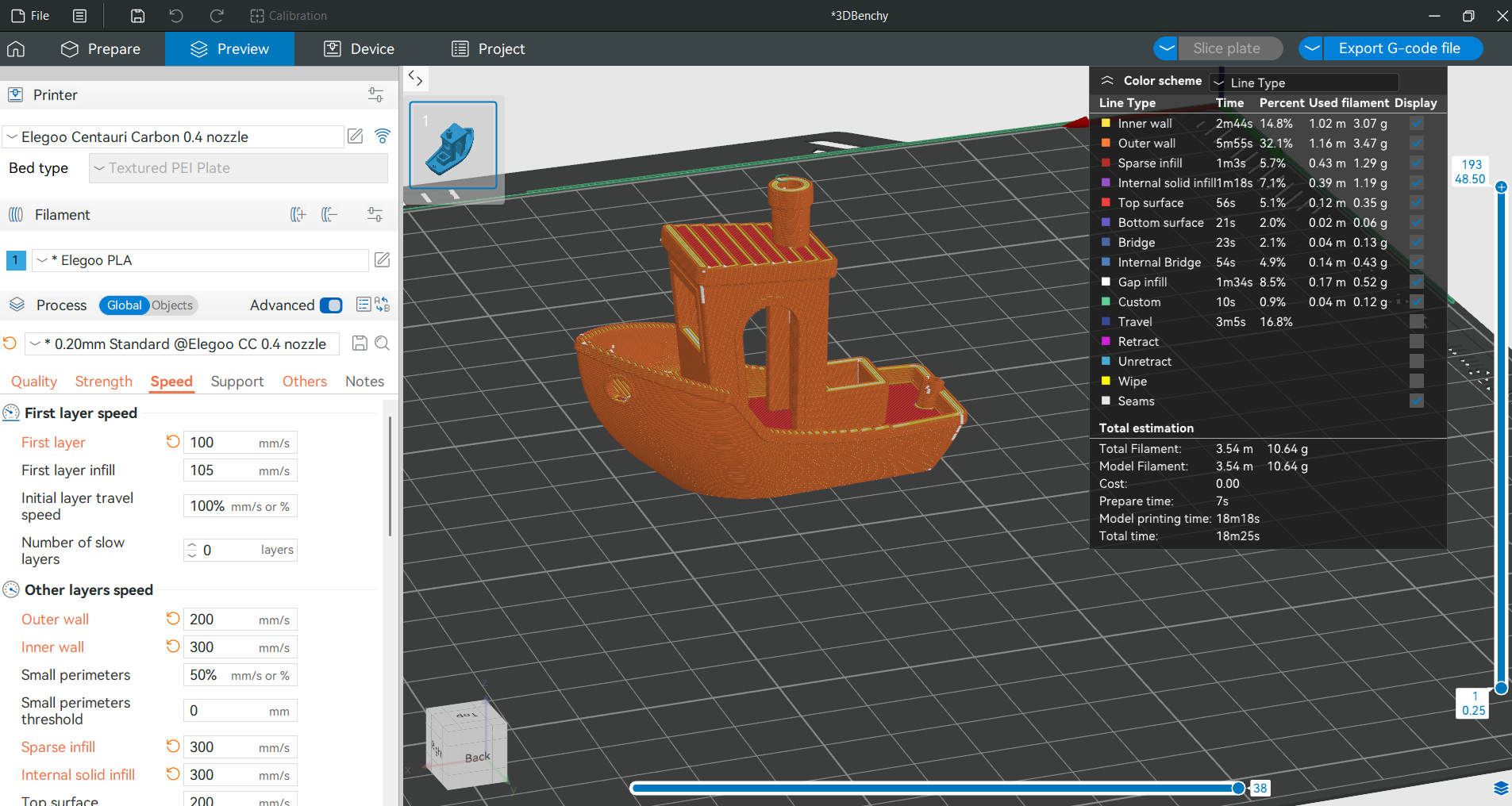
Task: Click the vertical layer slider top handle
Action: pos(1501,187)
